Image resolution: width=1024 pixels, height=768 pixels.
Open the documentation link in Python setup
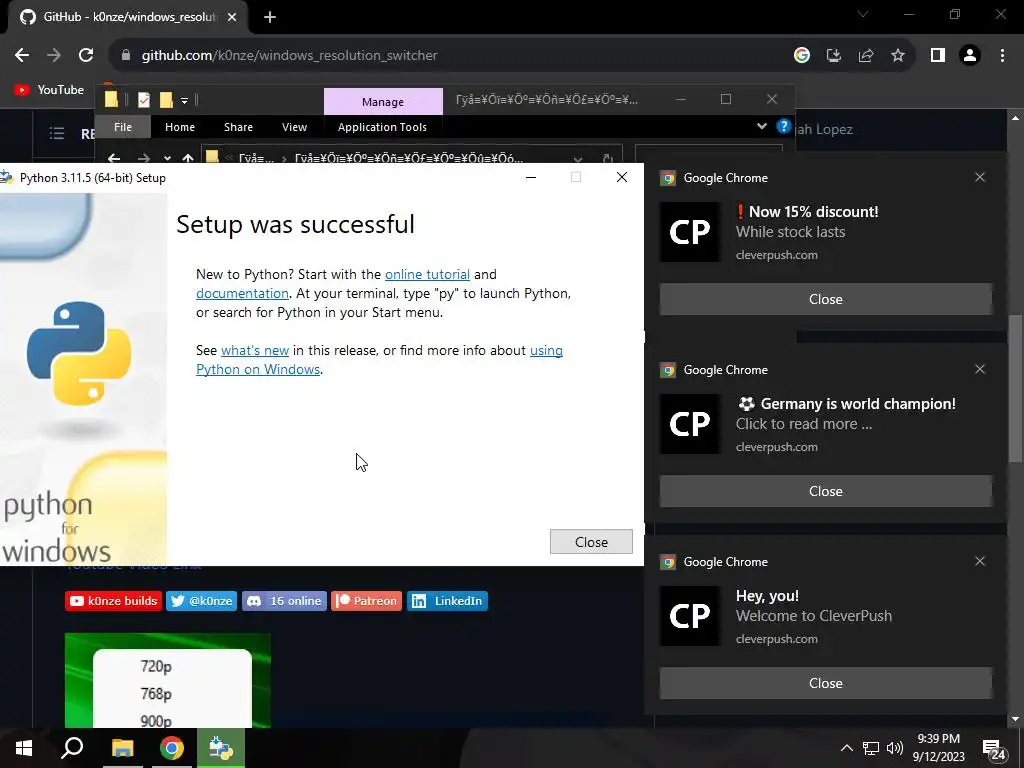pyautogui.click(x=242, y=293)
